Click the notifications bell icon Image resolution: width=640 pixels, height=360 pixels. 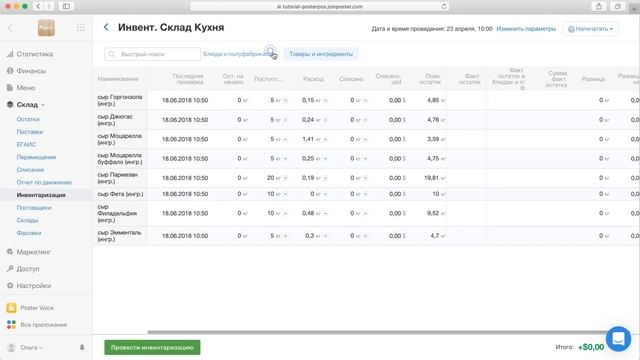(x=82, y=347)
